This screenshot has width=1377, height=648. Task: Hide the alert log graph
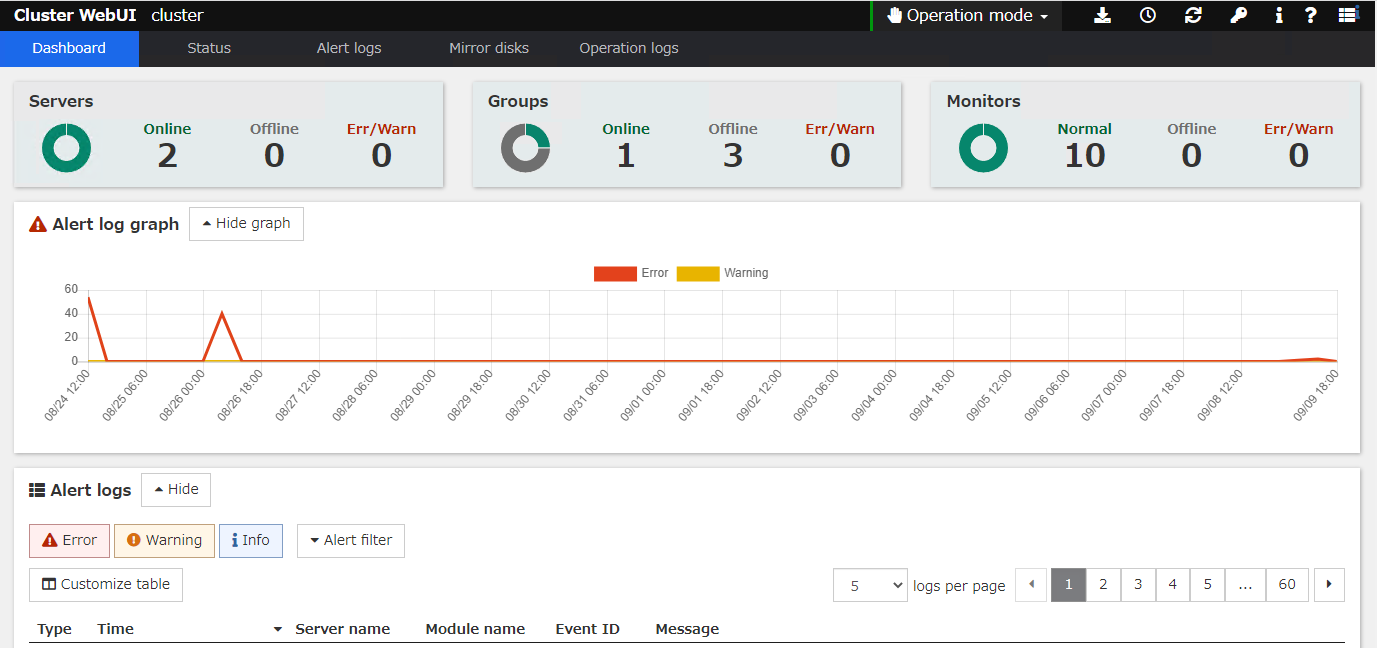[x=246, y=223]
